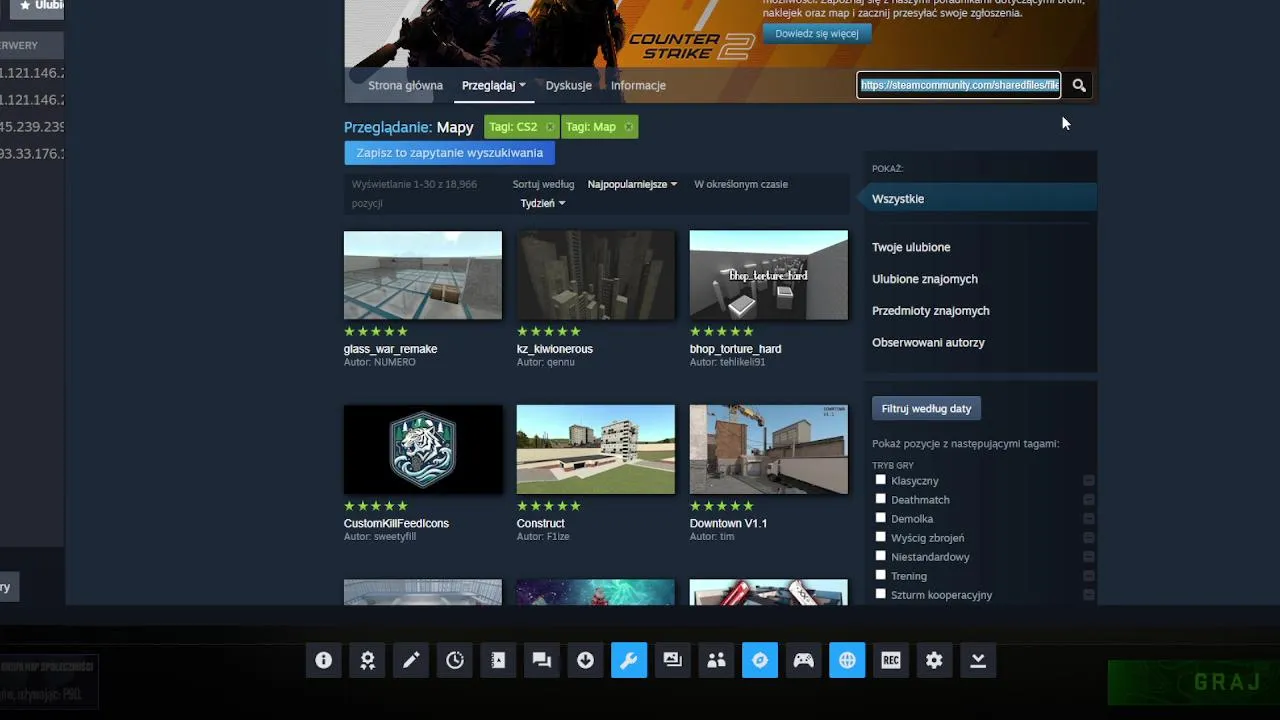Remove the CS2 tag with its x
The image size is (1280, 720).
click(550, 127)
